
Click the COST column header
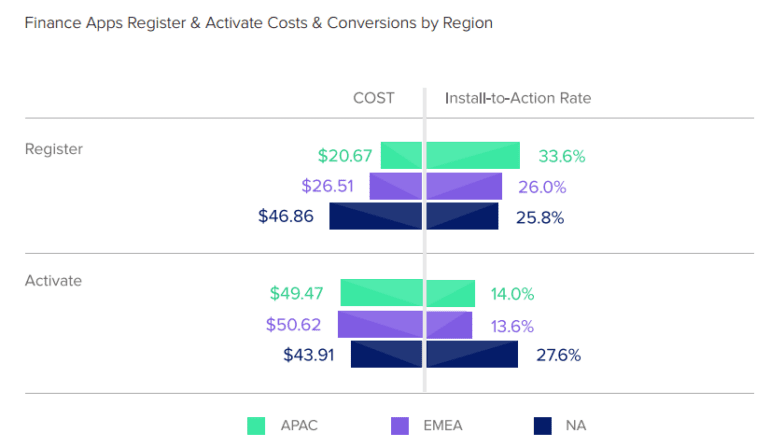click(x=374, y=98)
